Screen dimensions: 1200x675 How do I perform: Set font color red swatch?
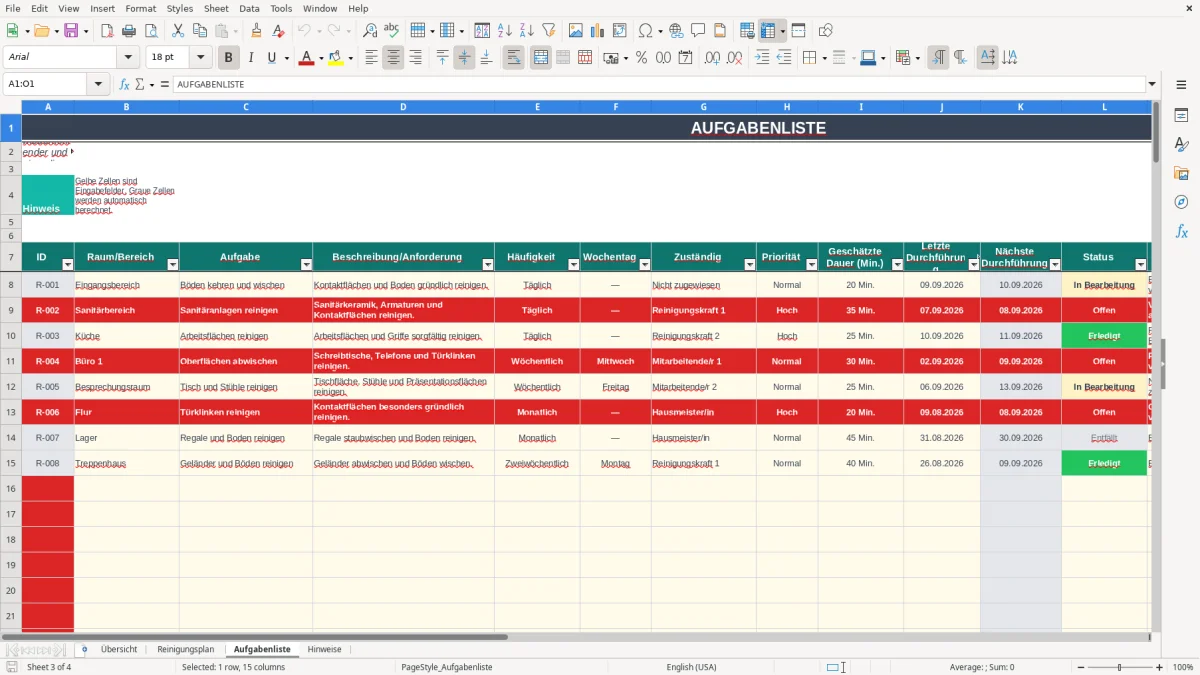(306, 58)
